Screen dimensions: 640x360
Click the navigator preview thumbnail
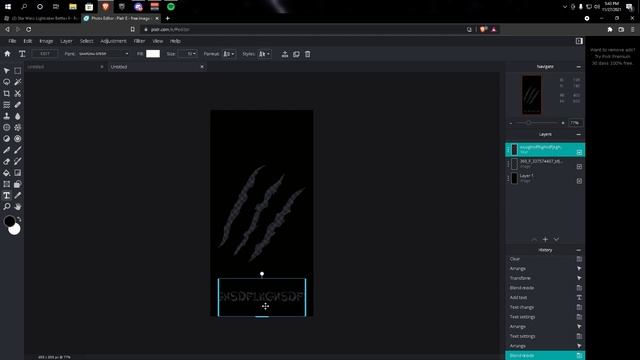tap(531, 95)
